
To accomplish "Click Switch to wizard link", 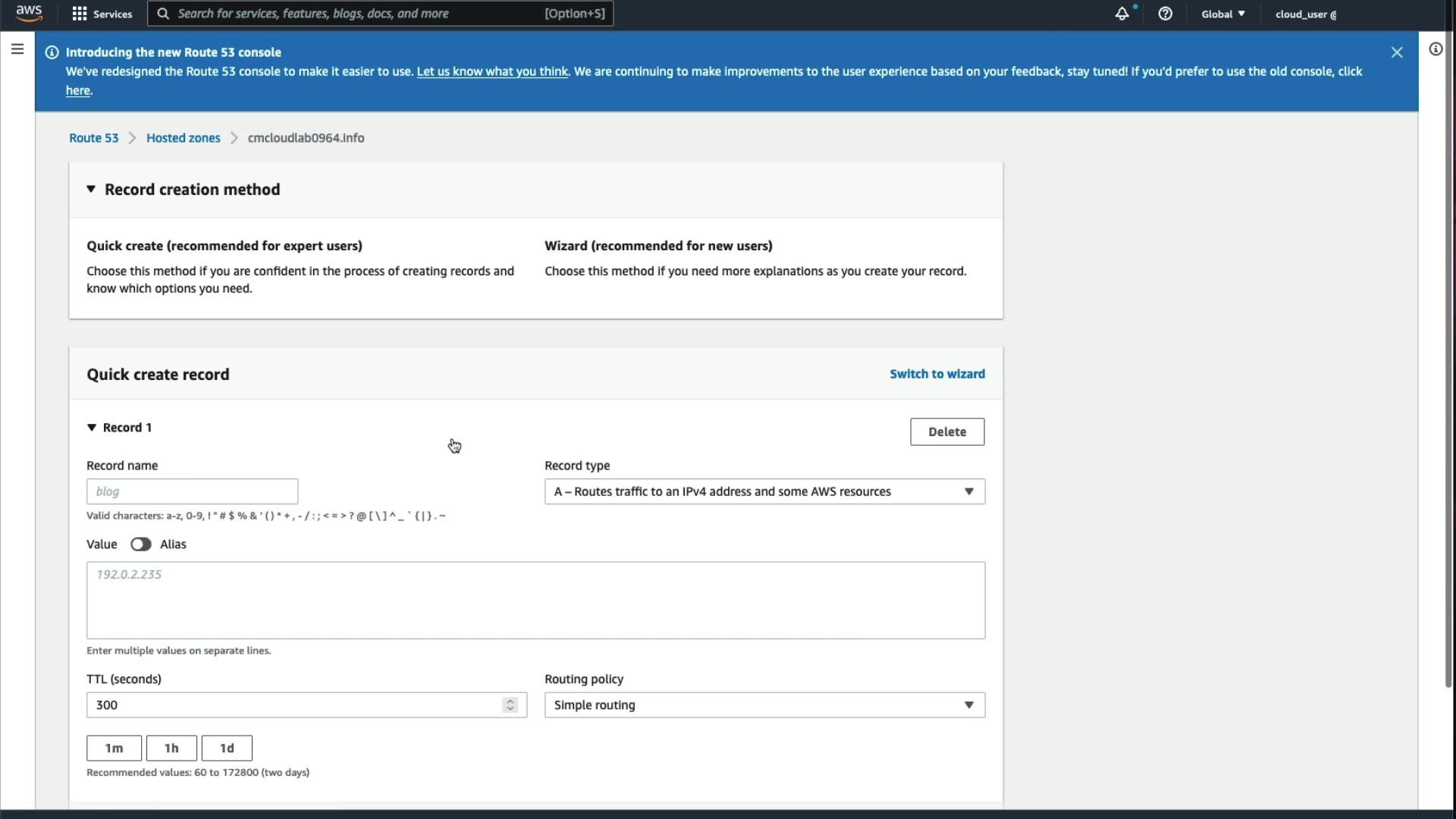I will click(937, 374).
